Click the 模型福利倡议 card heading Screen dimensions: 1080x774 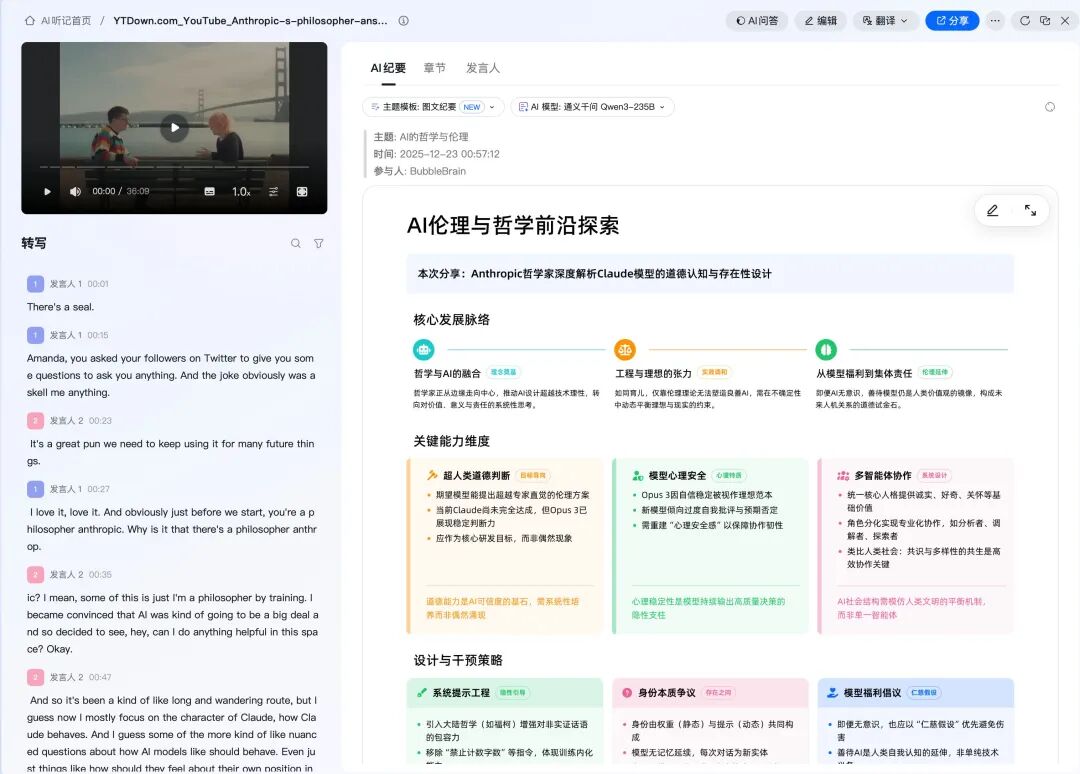click(x=872, y=693)
